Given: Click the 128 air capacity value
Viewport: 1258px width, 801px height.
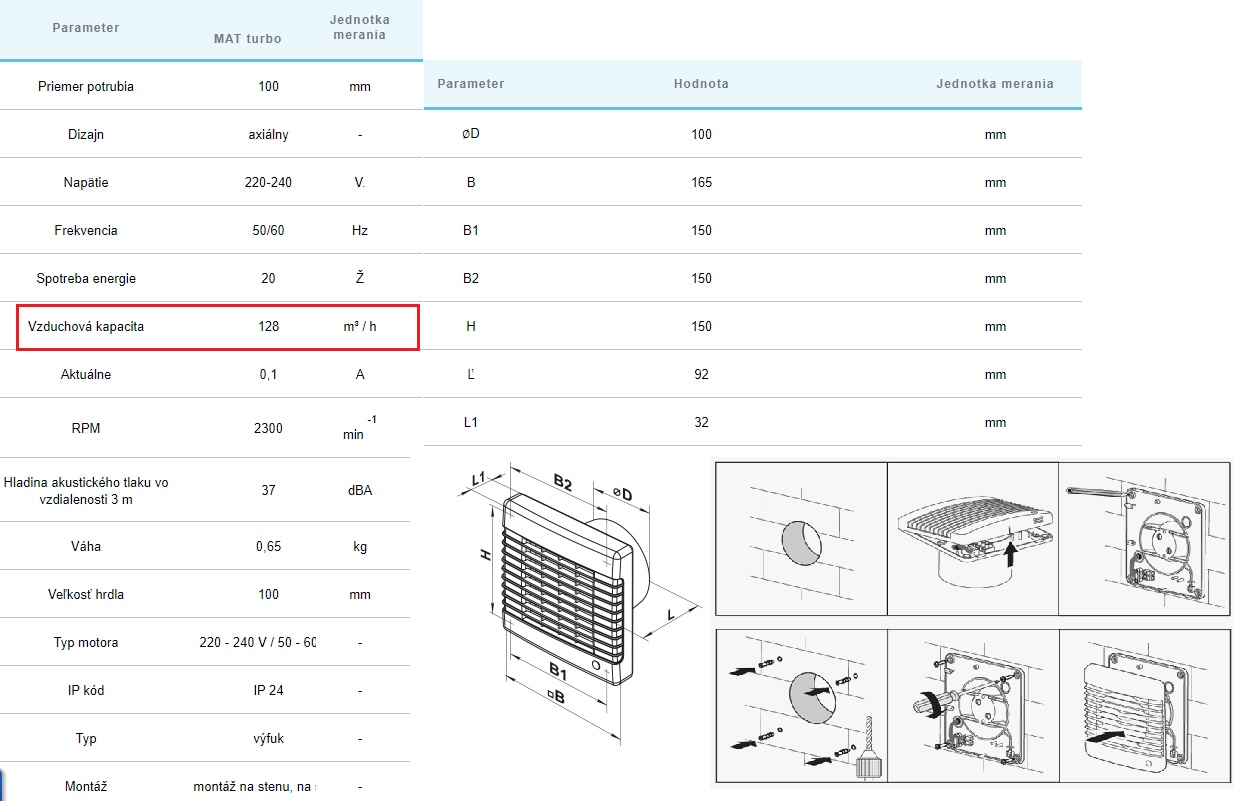Looking at the screenshot, I should tap(268, 327).
